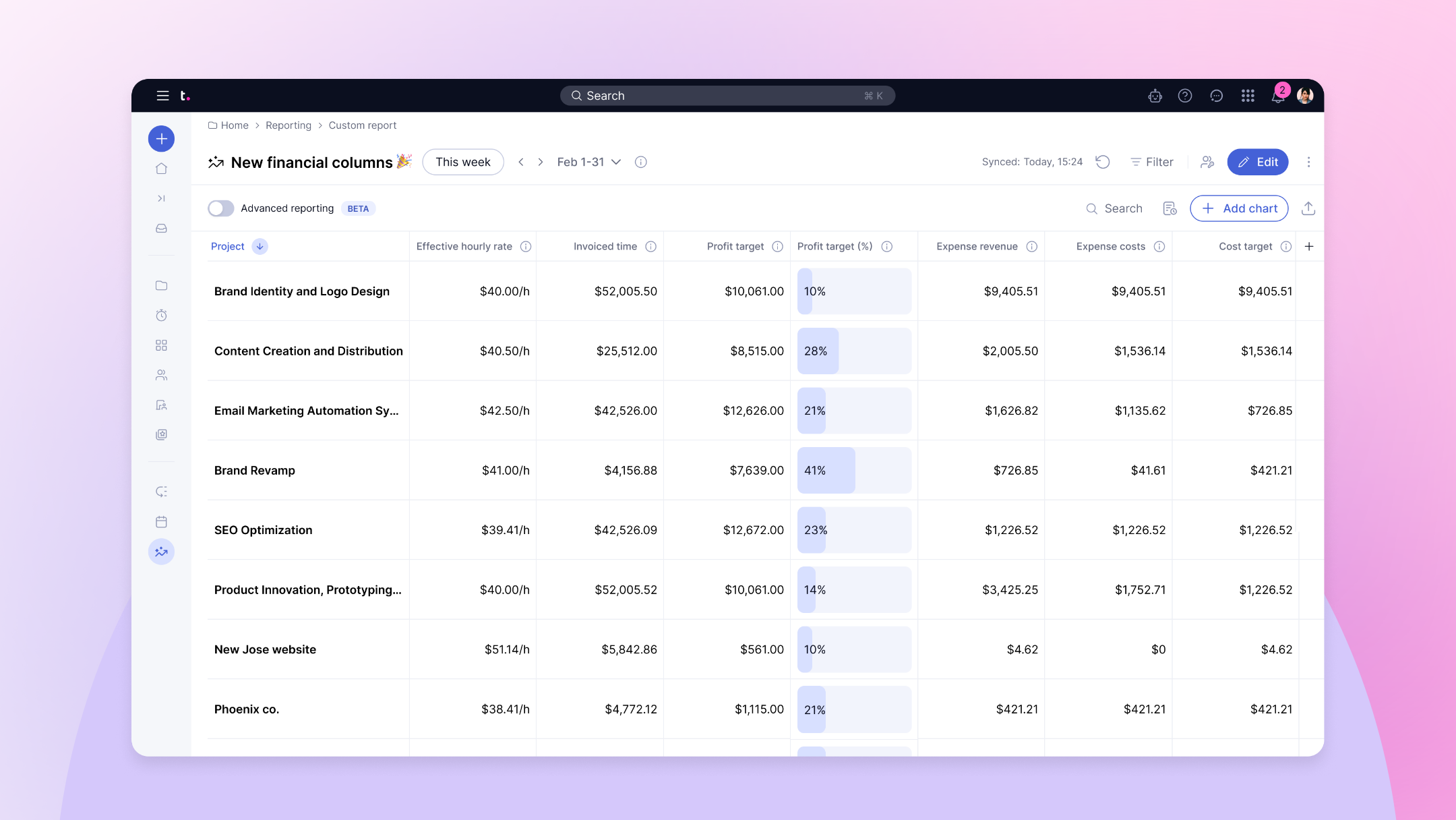The image size is (1456, 820).
Task: Open the report more options menu
Action: pos(1308,162)
